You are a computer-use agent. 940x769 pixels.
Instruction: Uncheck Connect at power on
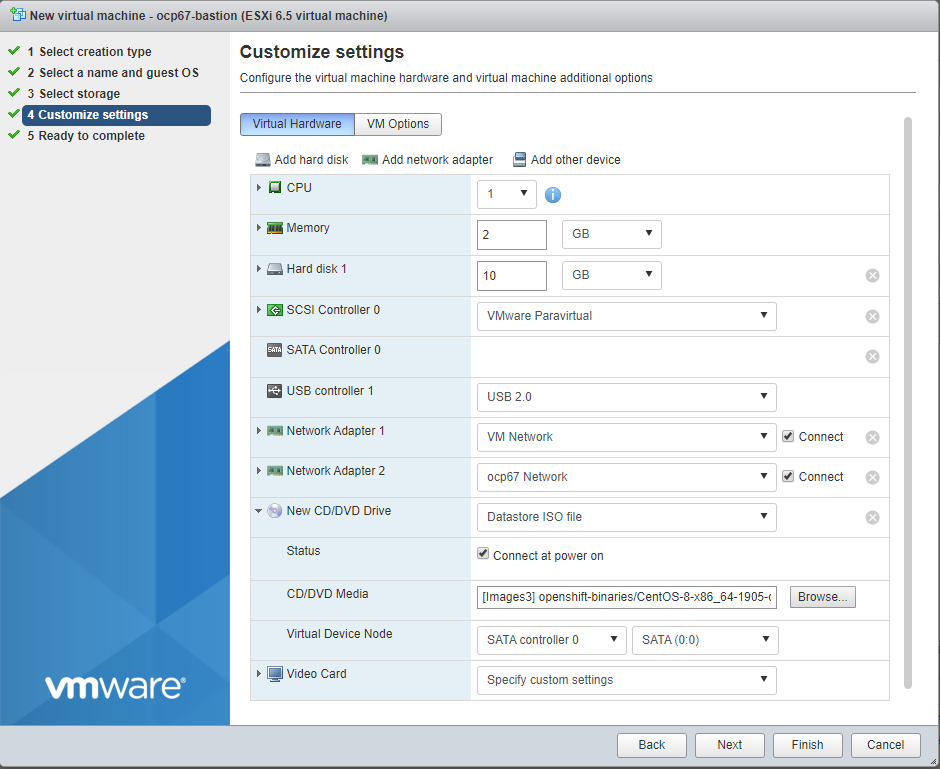coord(483,553)
